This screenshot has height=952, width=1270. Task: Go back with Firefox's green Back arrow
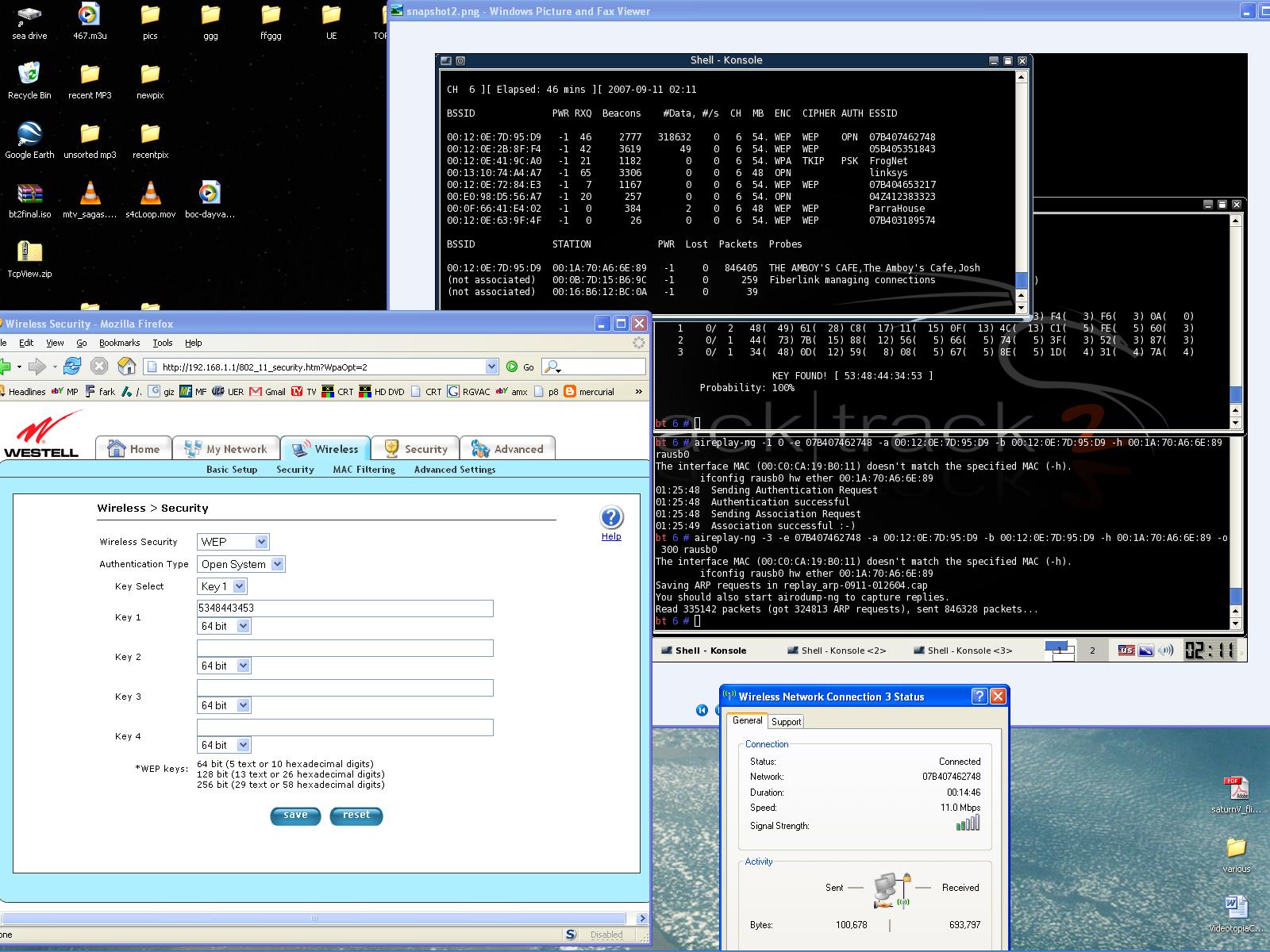click(5, 366)
